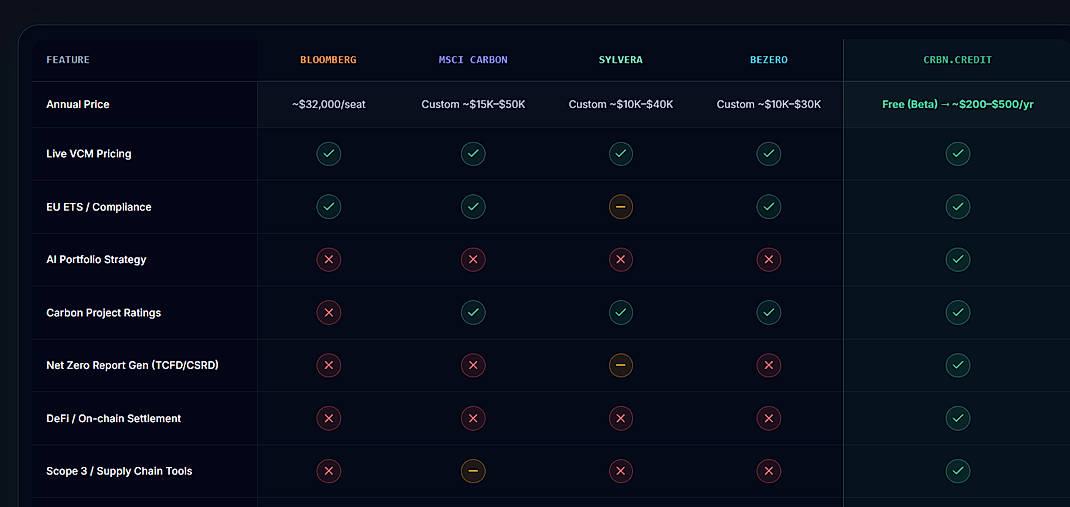Select the BLOOMBERG column header
This screenshot has width=1070, height=507.
(x=328, y=60)
